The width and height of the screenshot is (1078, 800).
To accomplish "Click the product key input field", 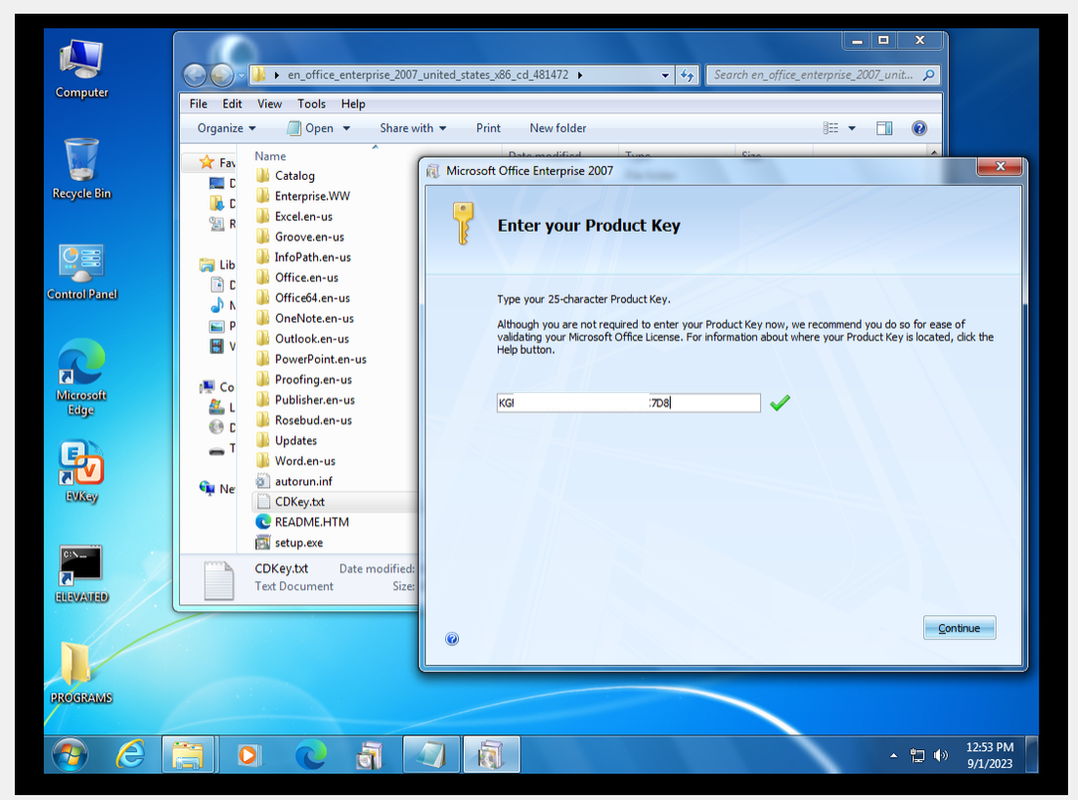I will [x=628, y=403].
